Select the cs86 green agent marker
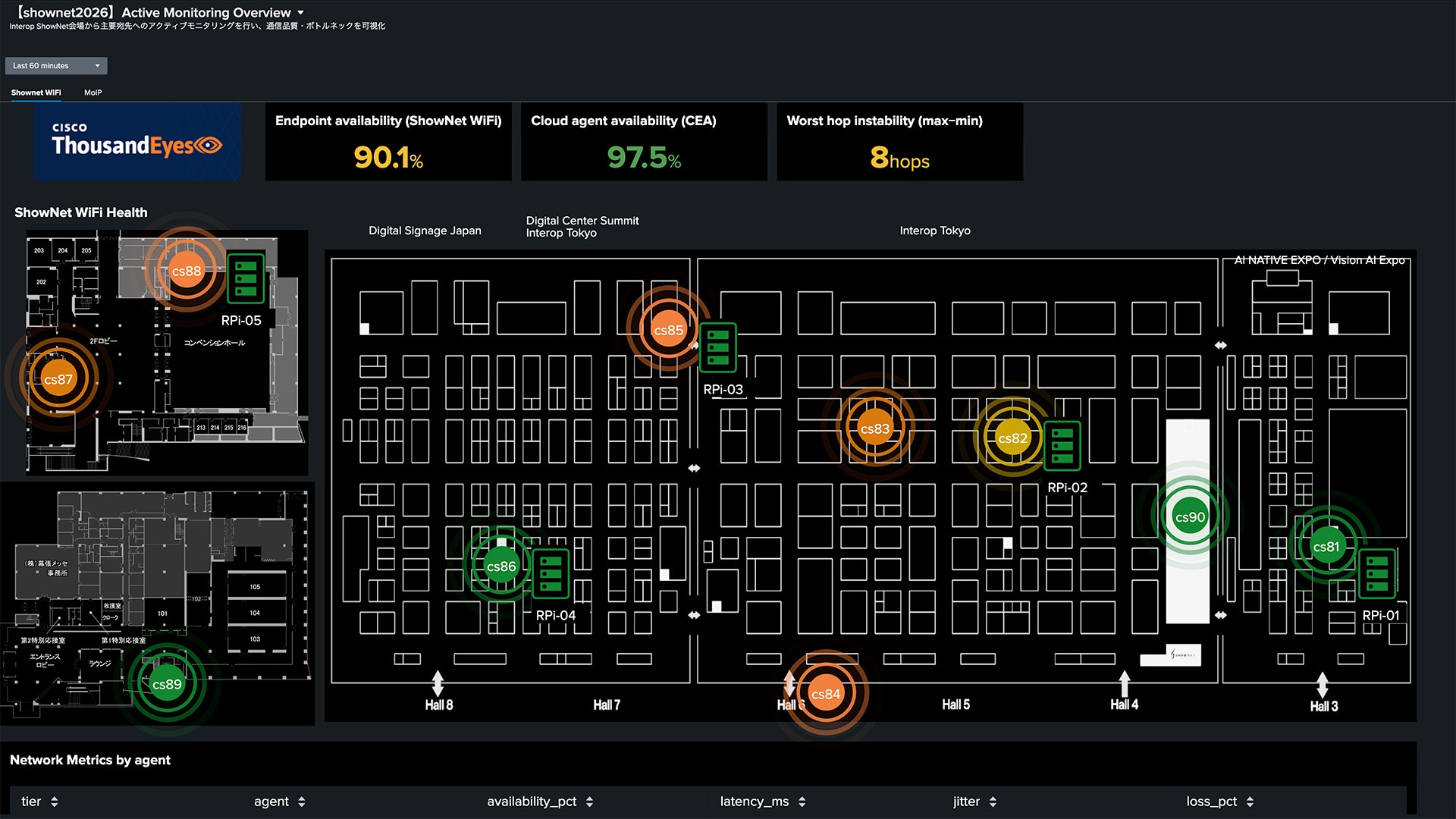The height and width of the screenshot is (819, 1456). (x=501, y=566)
